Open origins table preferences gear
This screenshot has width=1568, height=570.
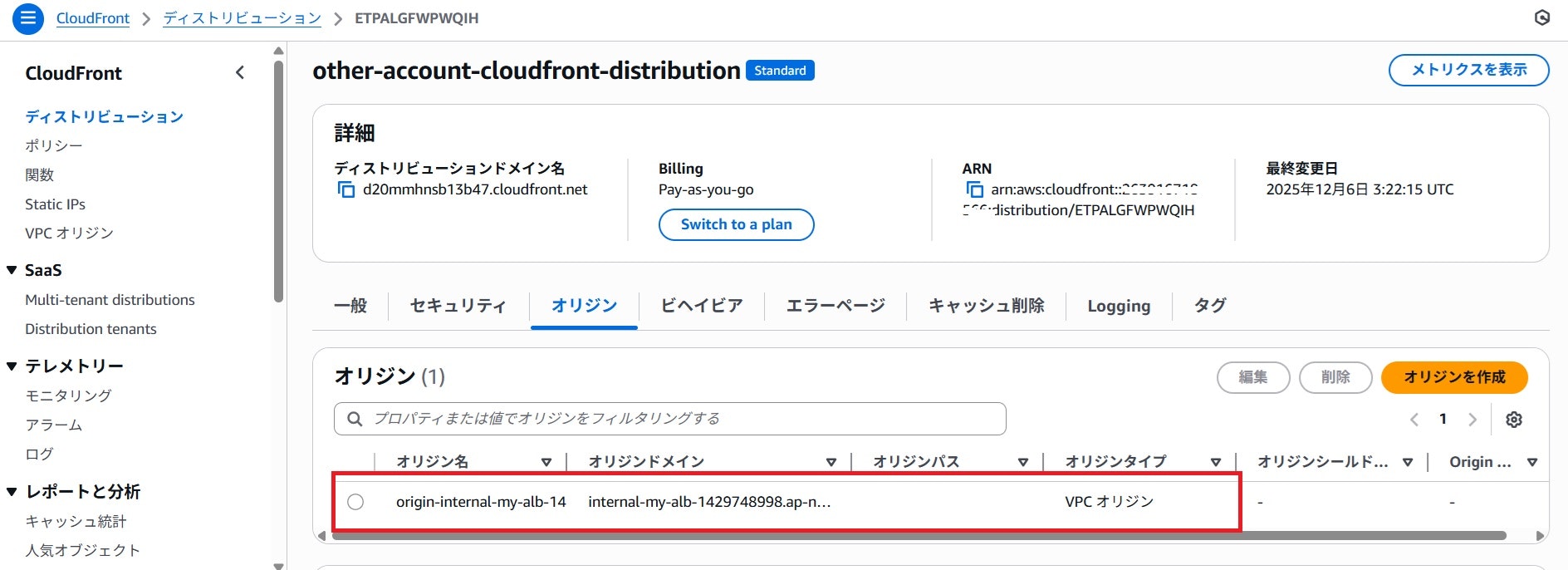tap(1514, 419)
